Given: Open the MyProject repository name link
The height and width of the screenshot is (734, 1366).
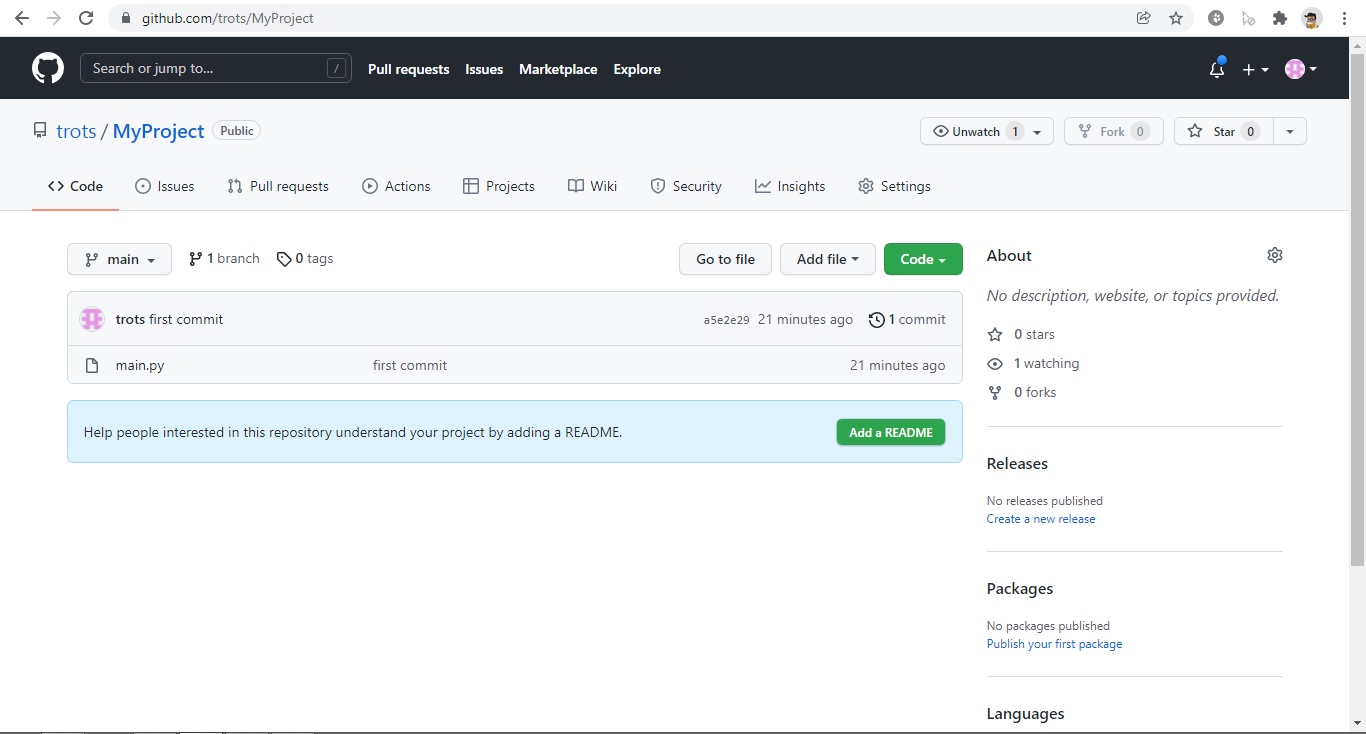Looking at the screenshot, I should [158, 131].
